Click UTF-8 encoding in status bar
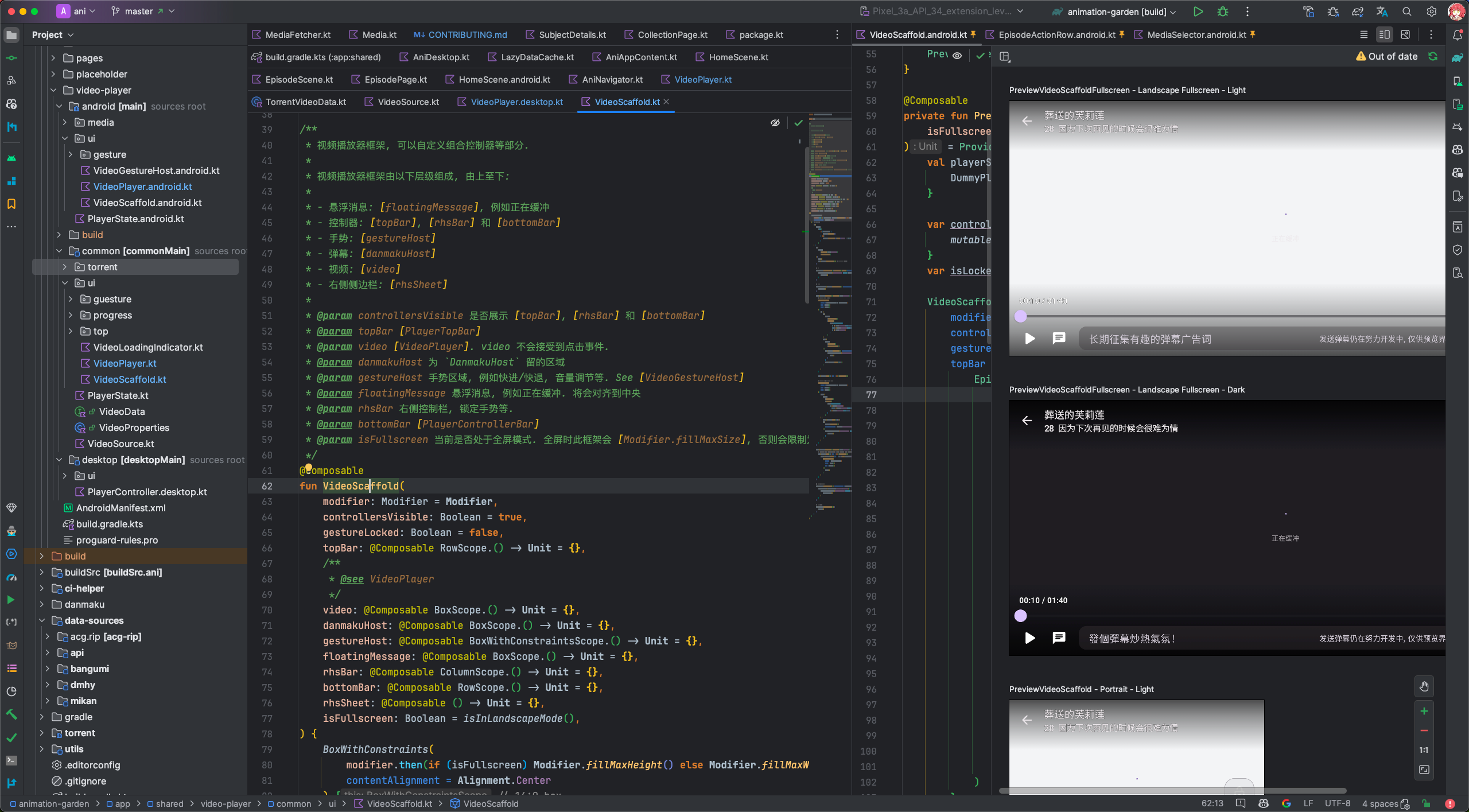Screen dimensions: 1469x812 tap(1338, 803)
